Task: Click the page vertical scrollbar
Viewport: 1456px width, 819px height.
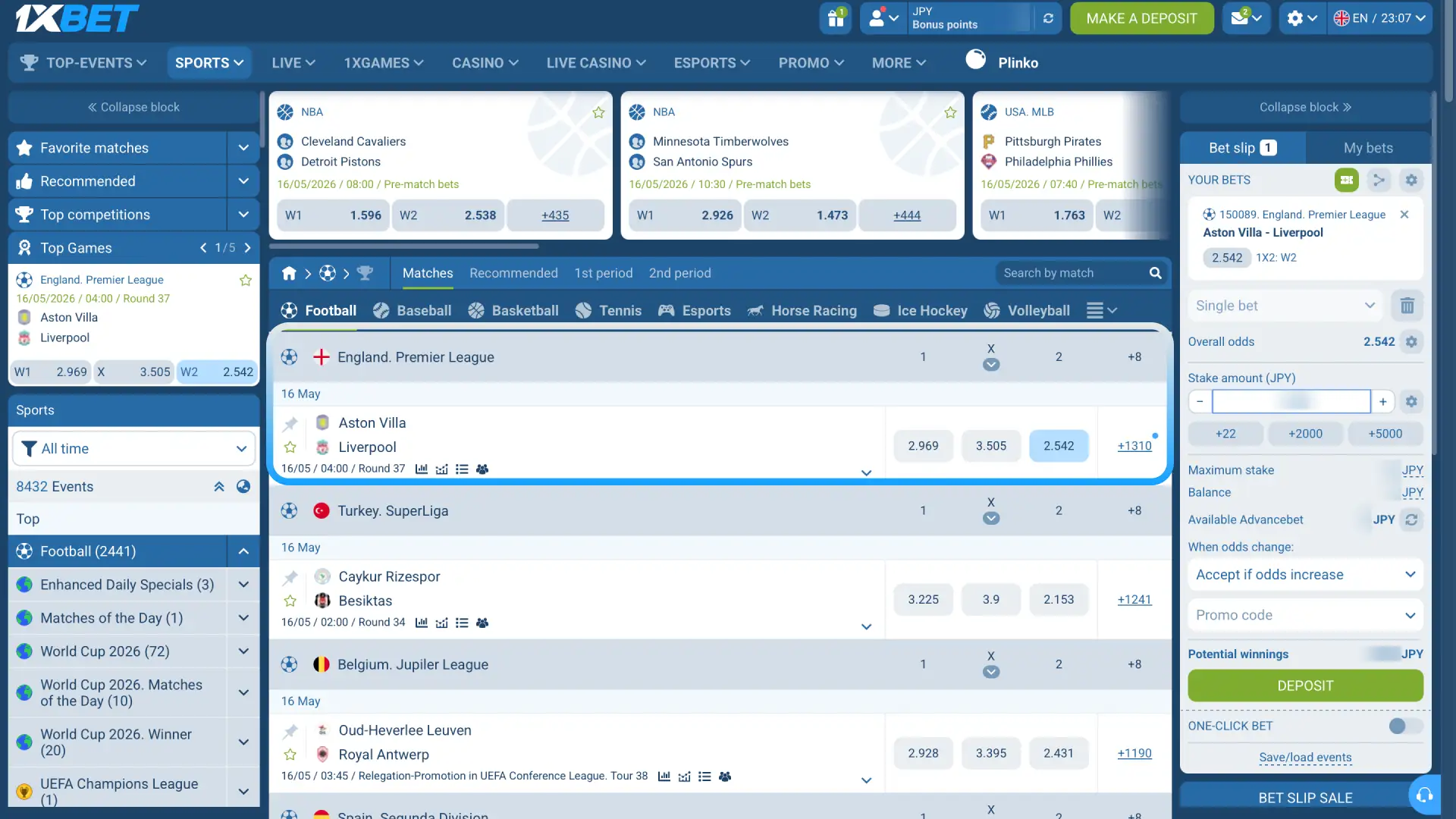Action: point(1448,53)
